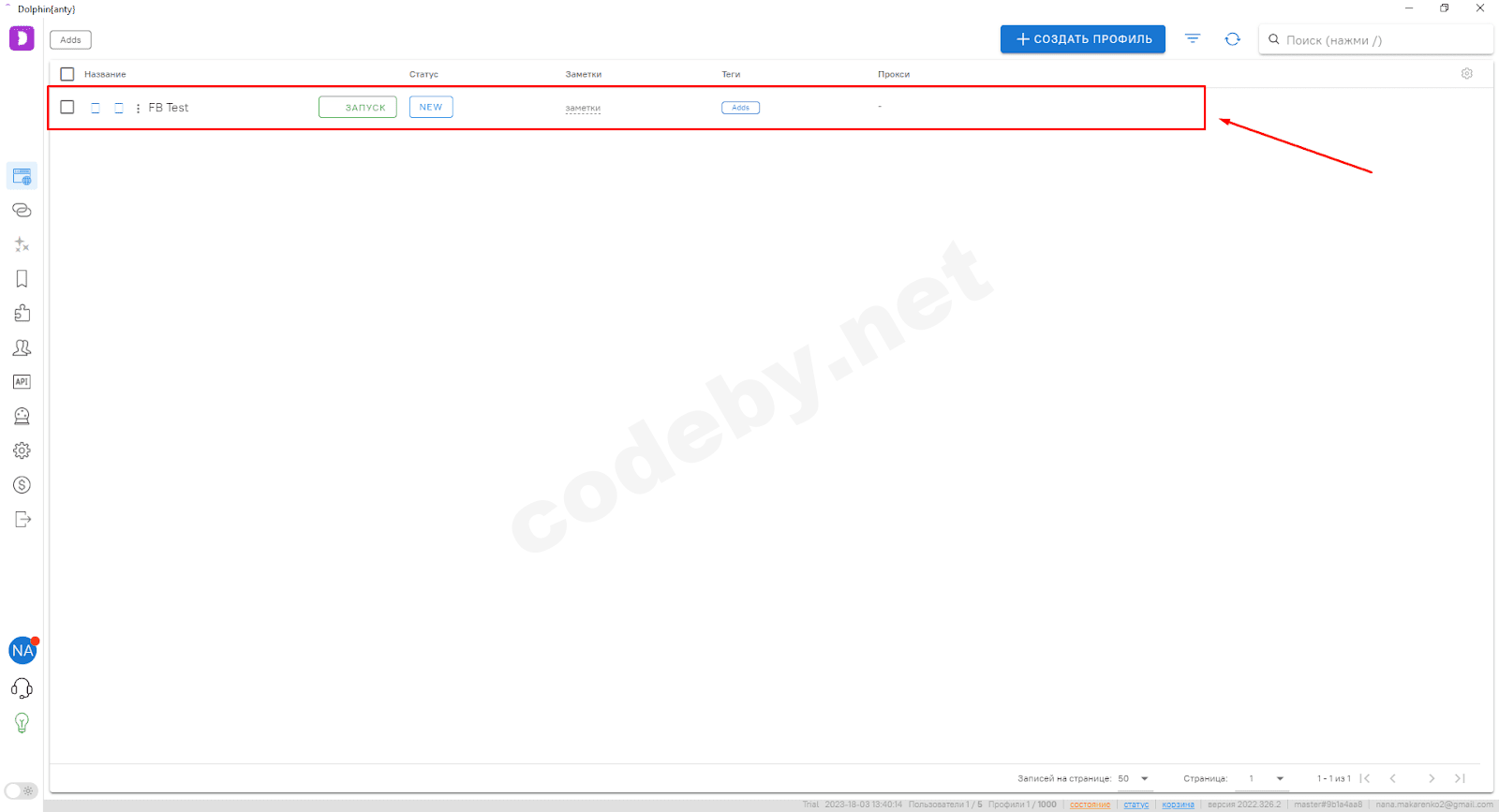The image size is (1499, 812).
Task: Open the records per page dropdown
Action: (x=1135, y=778)
